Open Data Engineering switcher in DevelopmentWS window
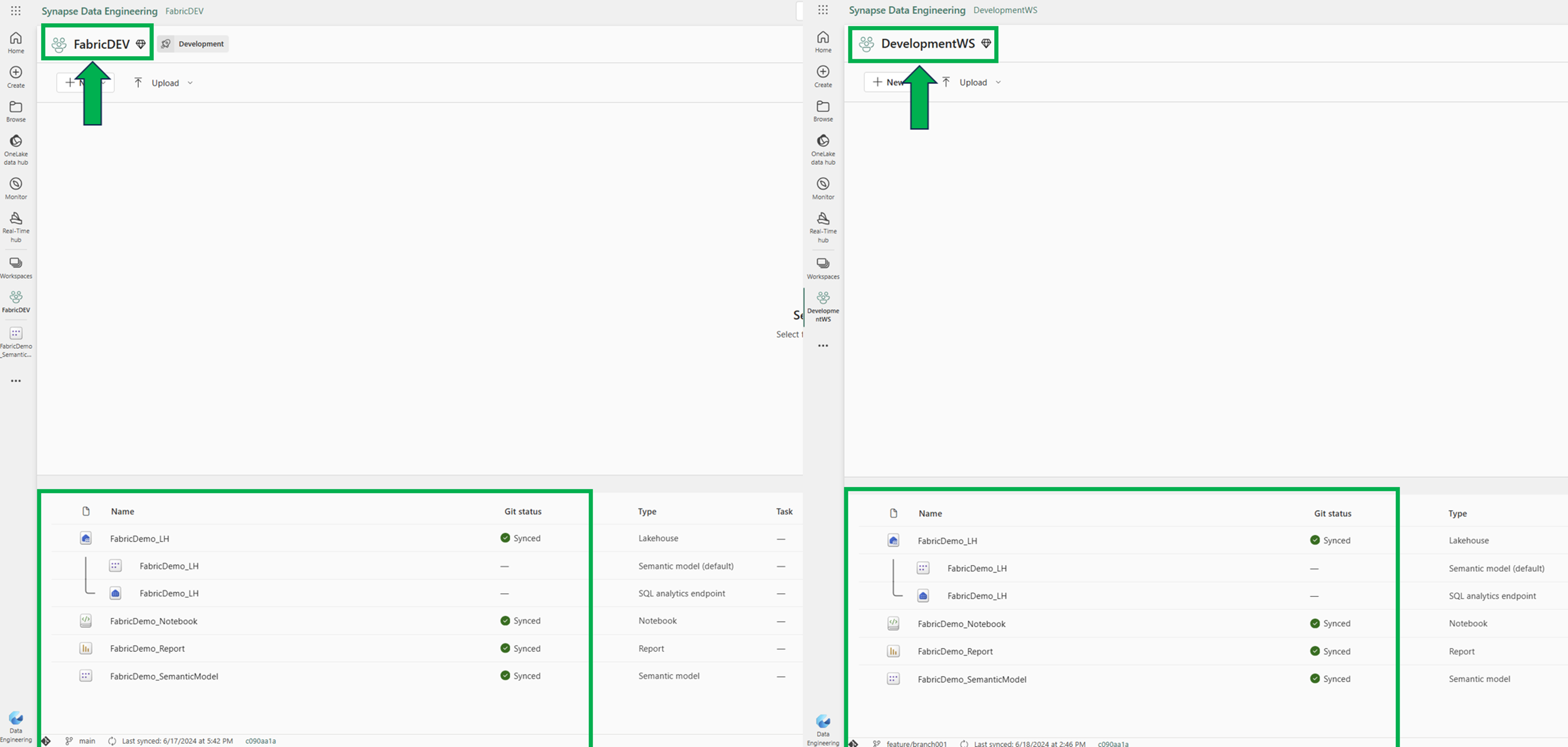1568x747 pixels. [823, 730]
